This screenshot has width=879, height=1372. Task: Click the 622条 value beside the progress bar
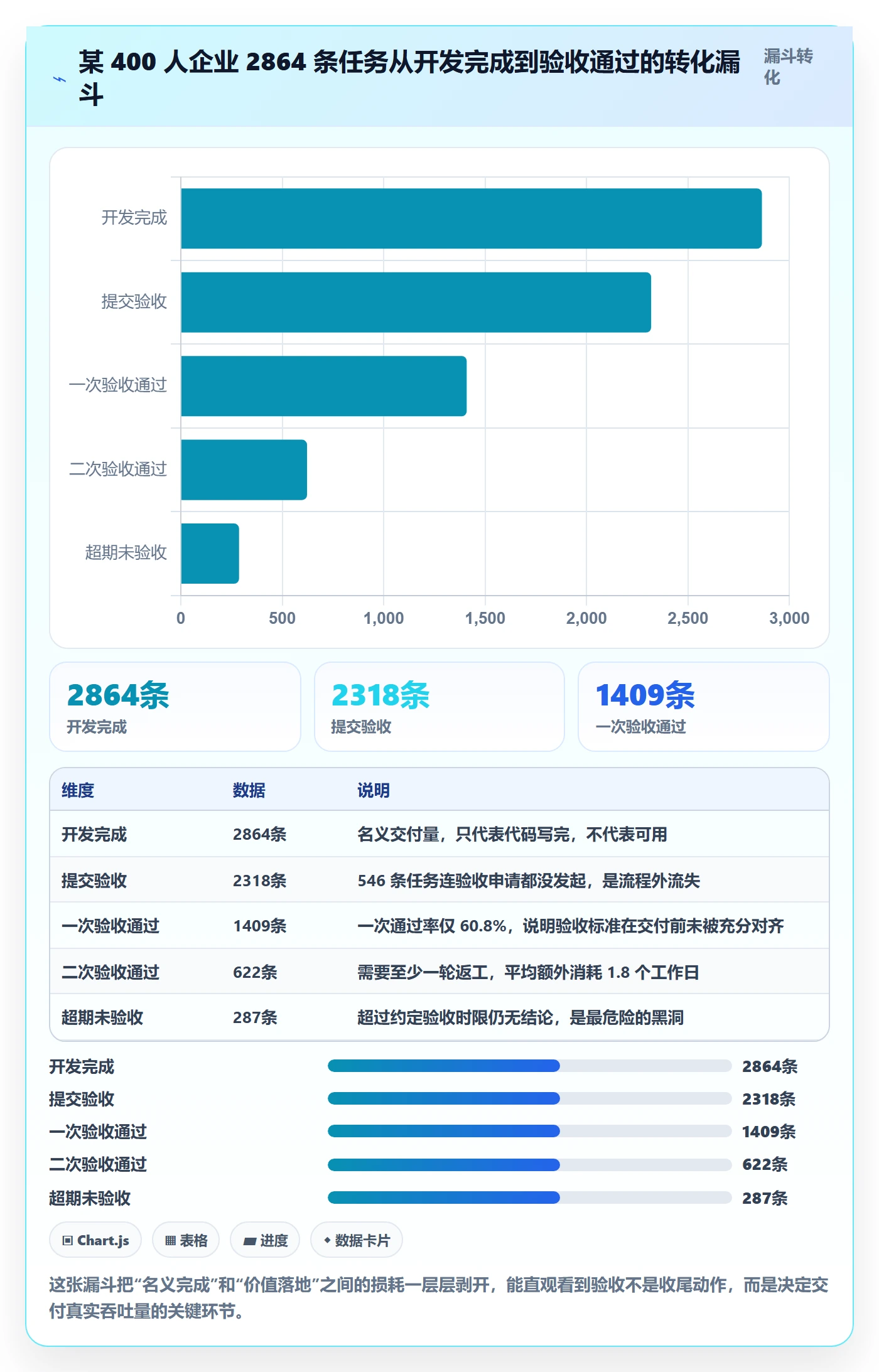pyautogui.click(x=765, y=1164)
